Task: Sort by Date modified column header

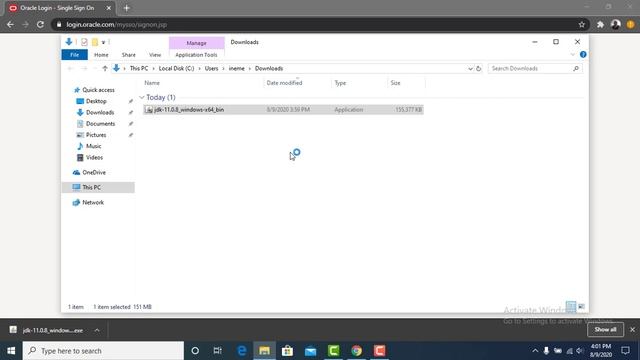Action: pyautogui.click(x=284, y=83)
